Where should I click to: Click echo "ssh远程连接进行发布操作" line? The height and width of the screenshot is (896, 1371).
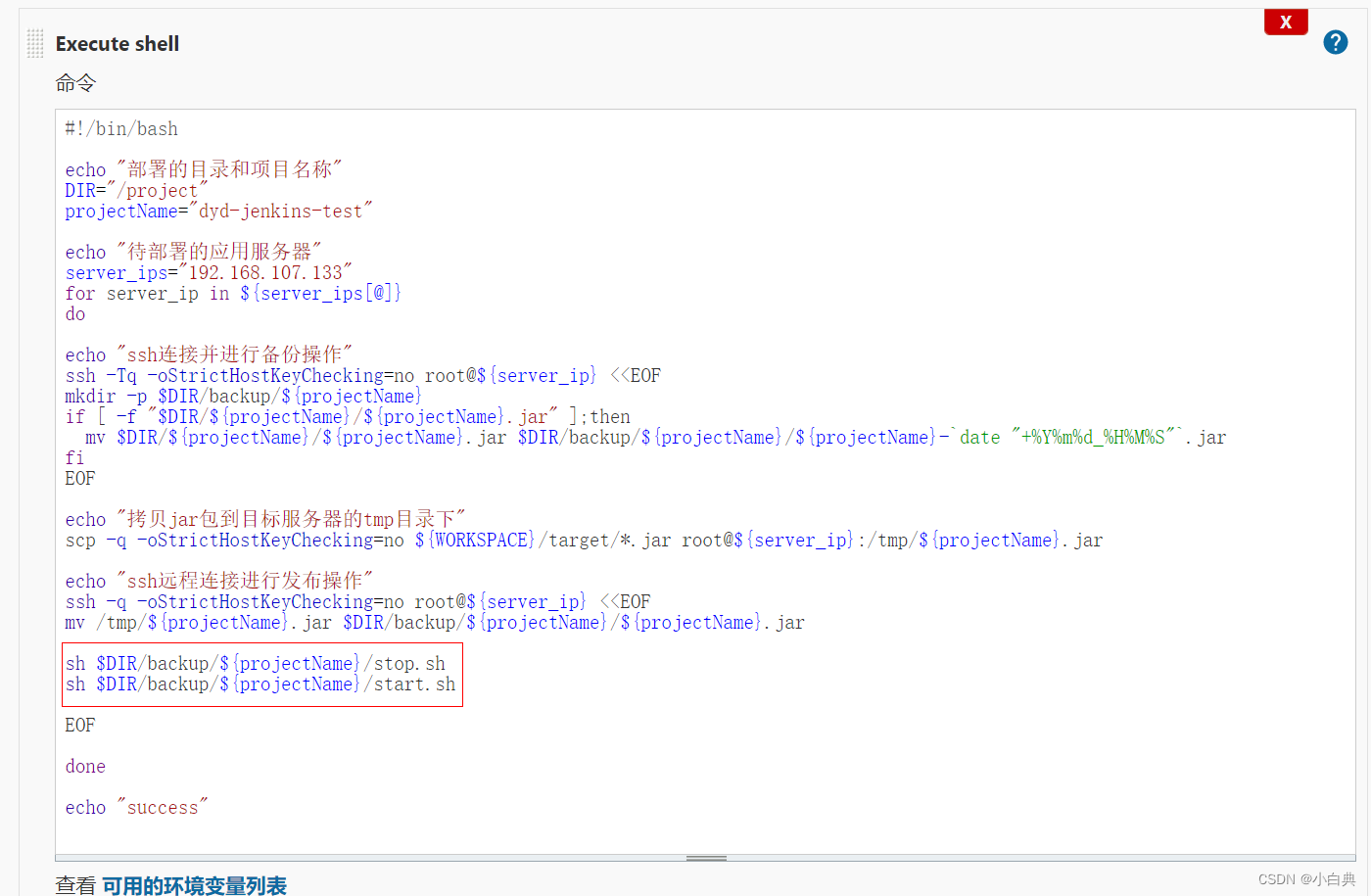tap(219, 582)
